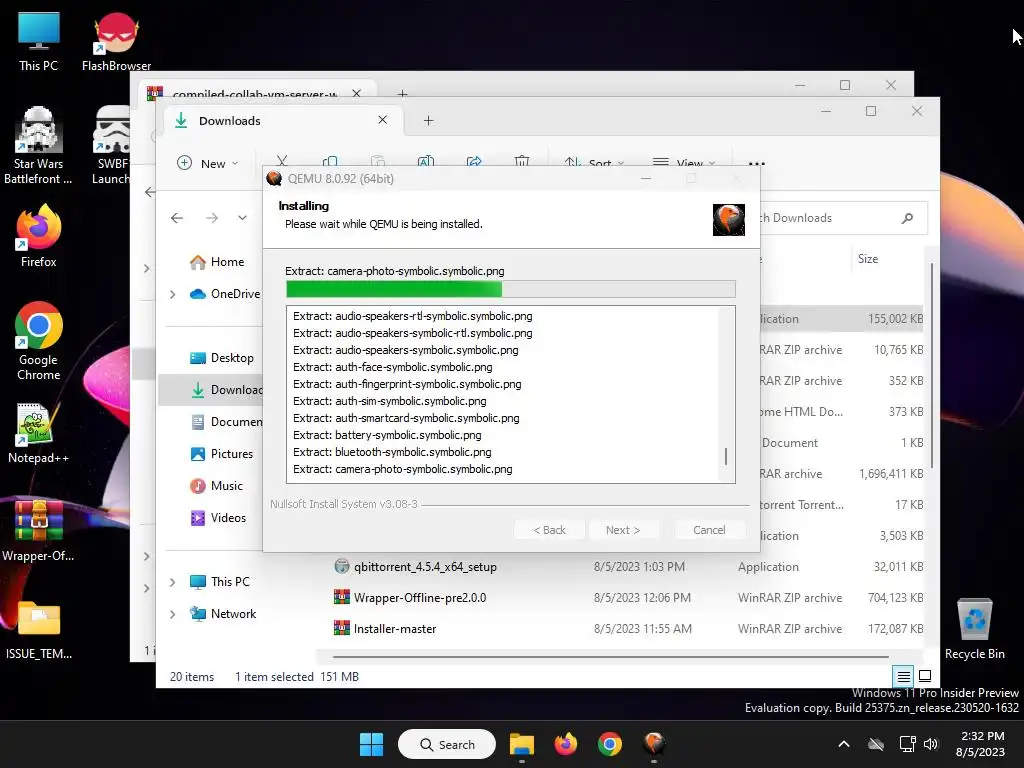Open This PC desktop icon
This screenshot has width=1024, height=768.
coord(39,40)
